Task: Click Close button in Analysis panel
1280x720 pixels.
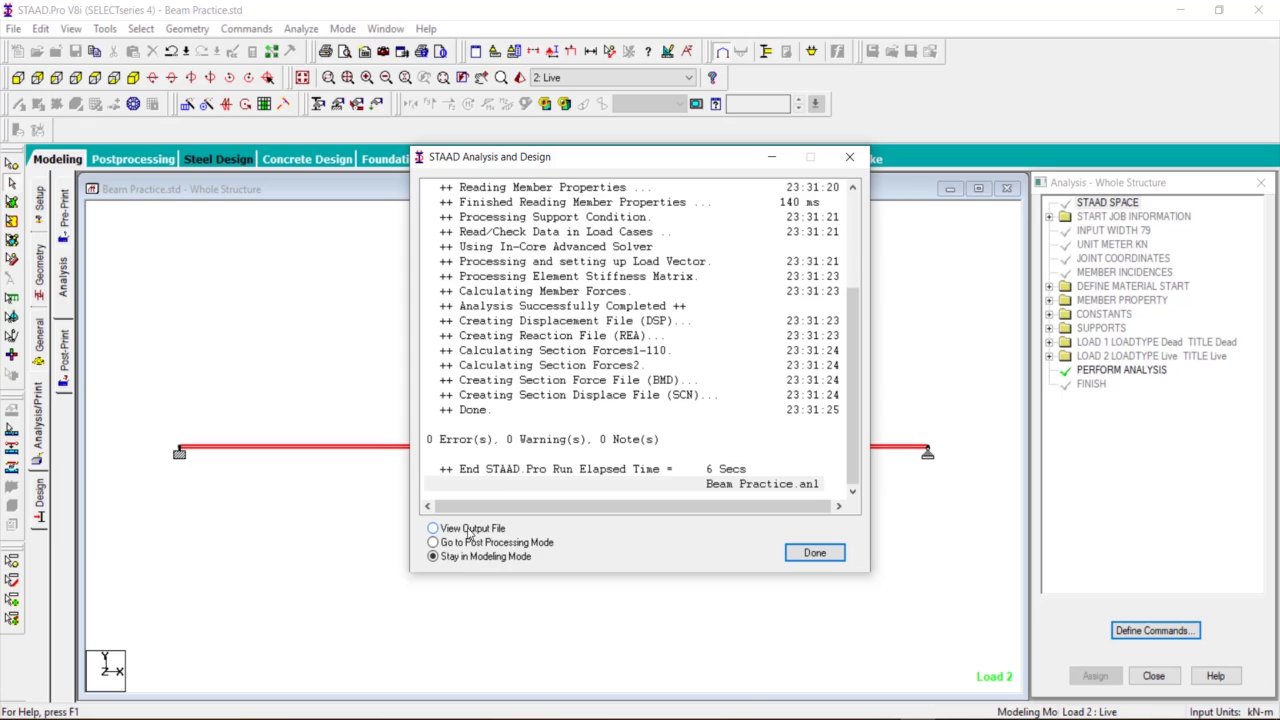Action: [x=1154, y=676]
